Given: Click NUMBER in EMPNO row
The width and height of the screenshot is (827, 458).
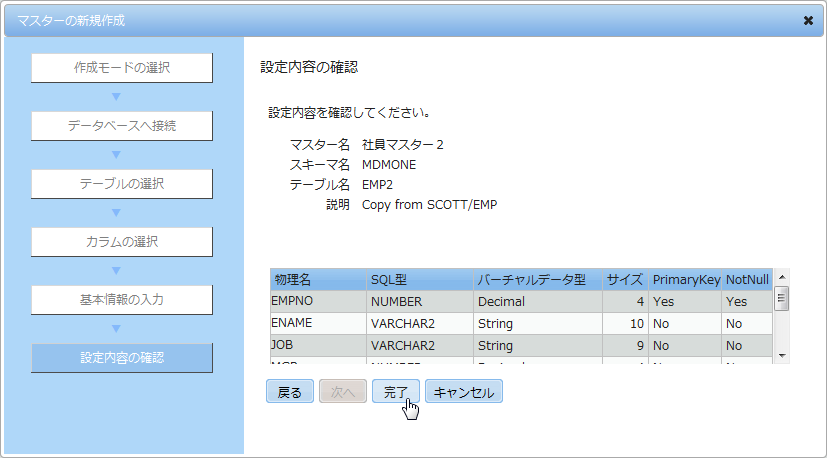Looking at the screenshot, I should click(x=420, y=301).
